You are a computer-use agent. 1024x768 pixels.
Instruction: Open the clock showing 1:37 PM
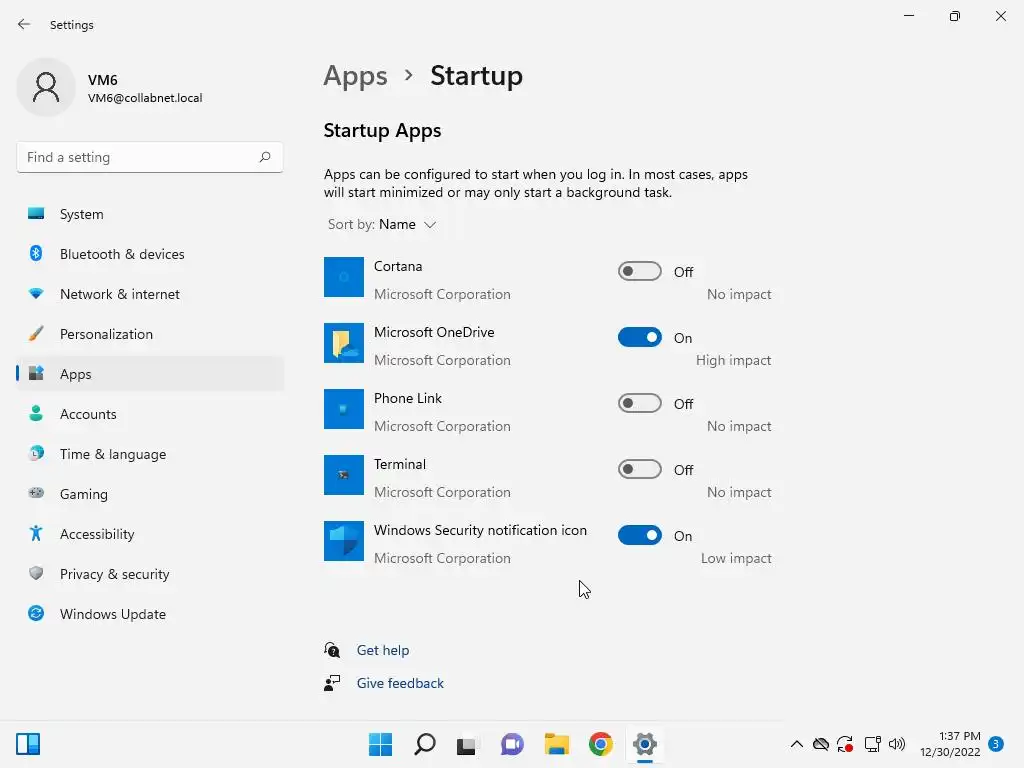tap(950, 744)
